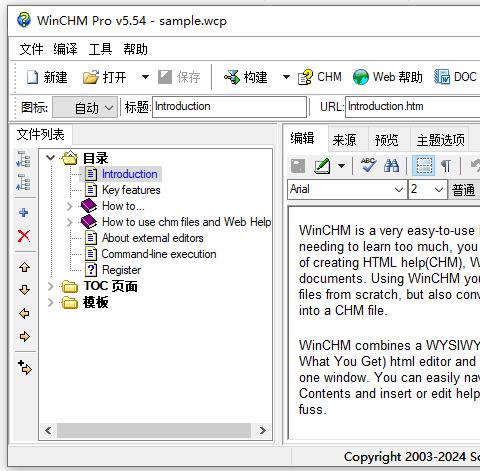Click the 标题 Introduction input field

tap(229, 107)
